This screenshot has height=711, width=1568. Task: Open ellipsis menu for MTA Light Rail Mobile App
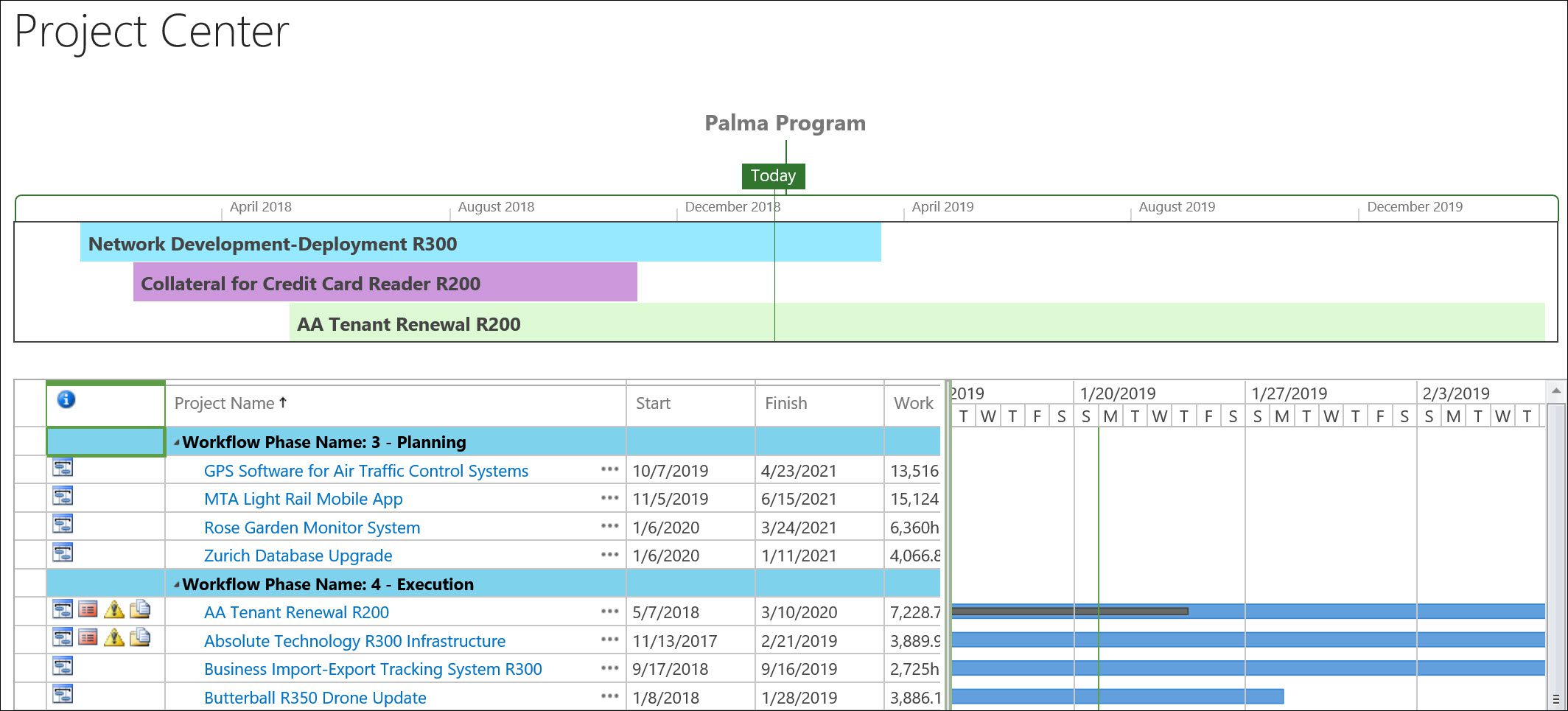pyautogui.click(x=609, y=498)
